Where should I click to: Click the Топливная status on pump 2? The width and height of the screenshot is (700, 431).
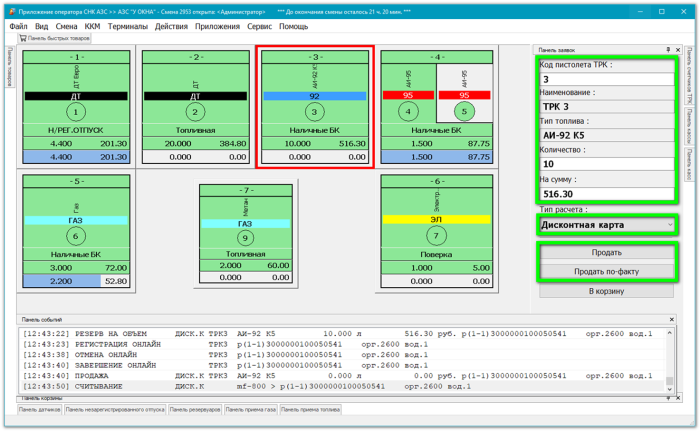(195, 130)
